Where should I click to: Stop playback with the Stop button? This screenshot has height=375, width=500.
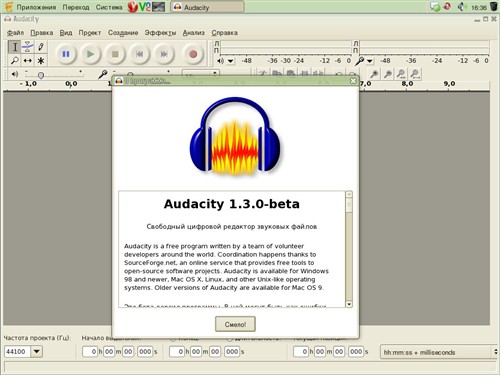pos(115,54)
